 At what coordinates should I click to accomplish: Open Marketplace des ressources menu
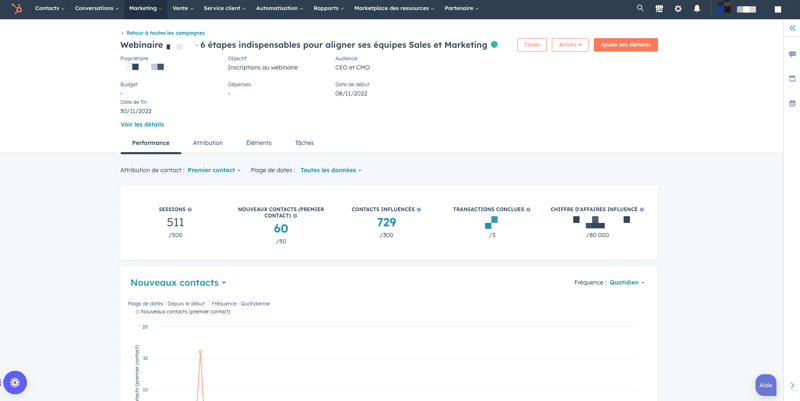tap(394, 9)
